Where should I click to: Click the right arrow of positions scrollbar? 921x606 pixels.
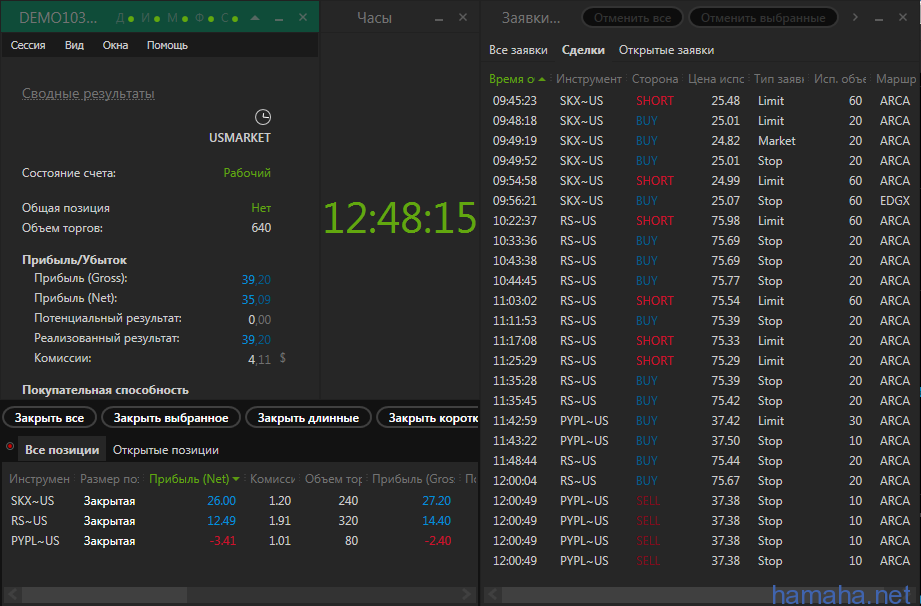point(467,594)
